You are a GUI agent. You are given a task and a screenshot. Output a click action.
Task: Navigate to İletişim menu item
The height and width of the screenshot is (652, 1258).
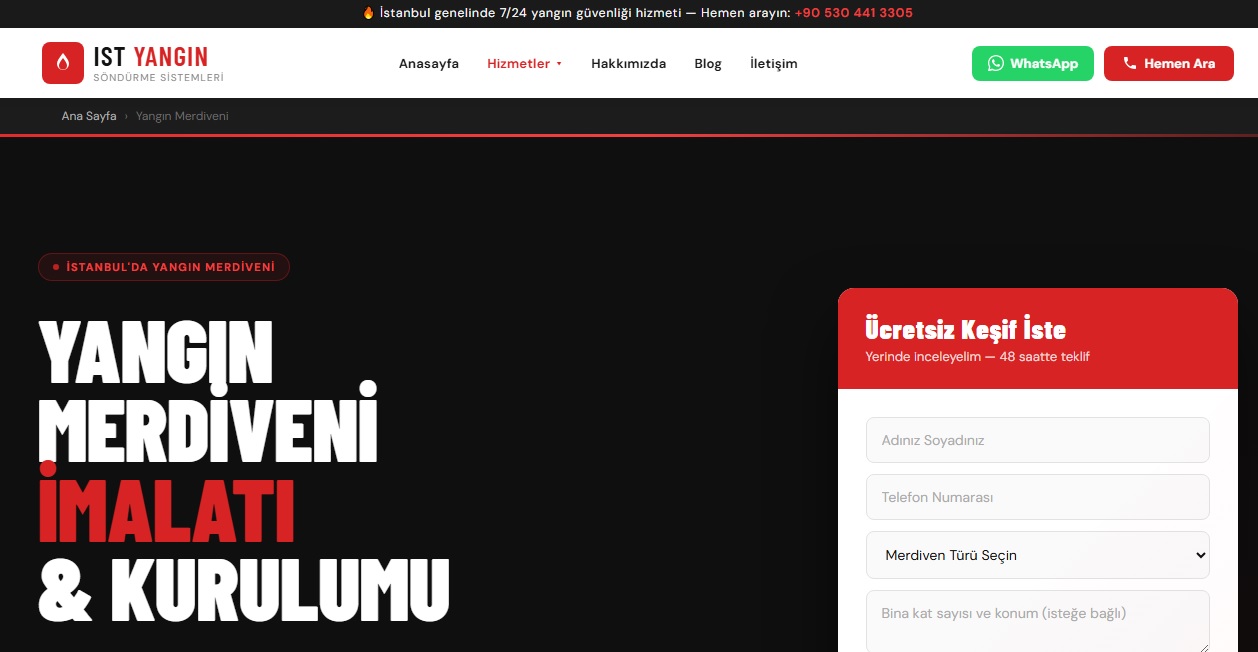[x=773, y=63]
